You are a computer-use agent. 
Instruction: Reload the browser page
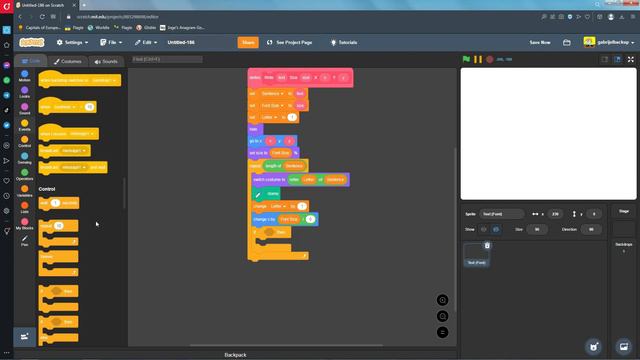pos(42,17)
